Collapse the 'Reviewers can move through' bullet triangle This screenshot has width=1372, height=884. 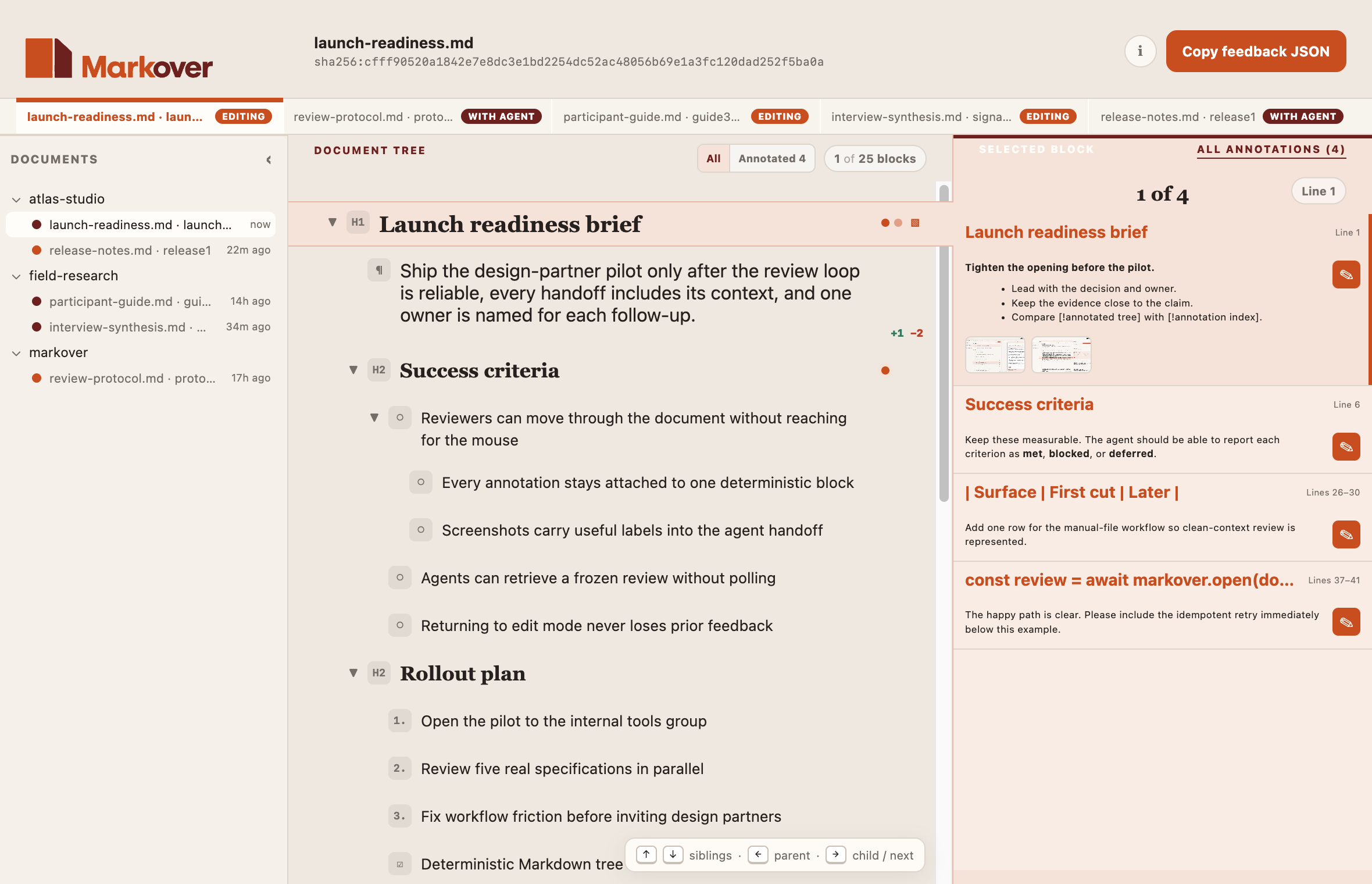pyautogui.click(x=374, y=418)
